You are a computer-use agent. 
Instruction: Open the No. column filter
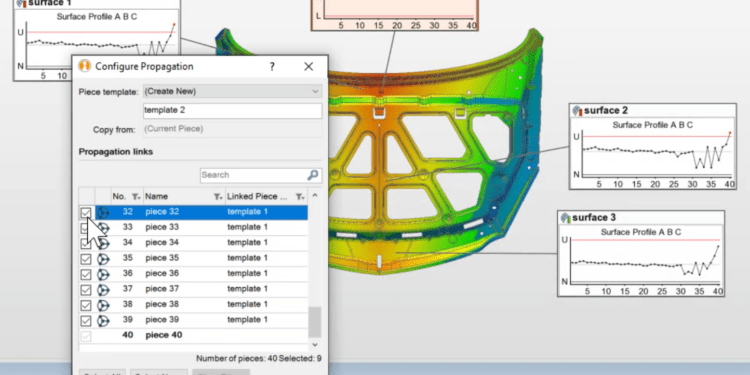tap(136, 197)
